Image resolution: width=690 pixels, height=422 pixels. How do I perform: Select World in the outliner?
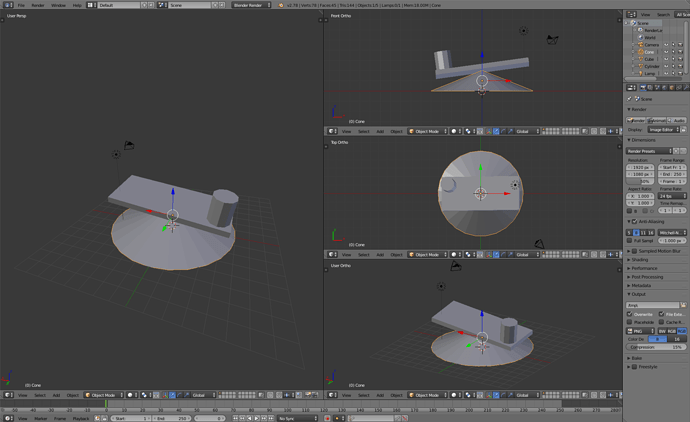[x=650, y=38]
